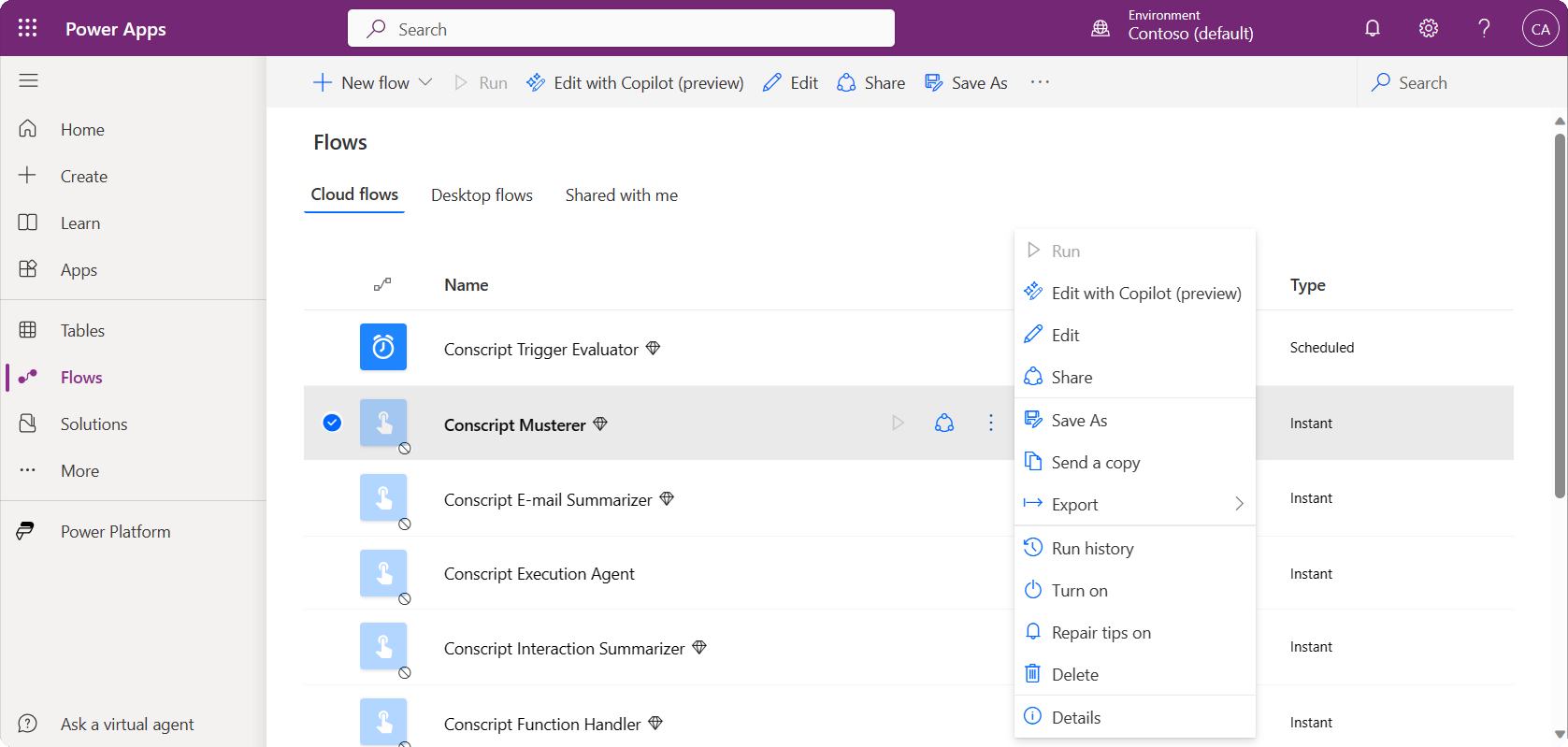Choose Edit with Copilot in context menu

point(1134,293)
